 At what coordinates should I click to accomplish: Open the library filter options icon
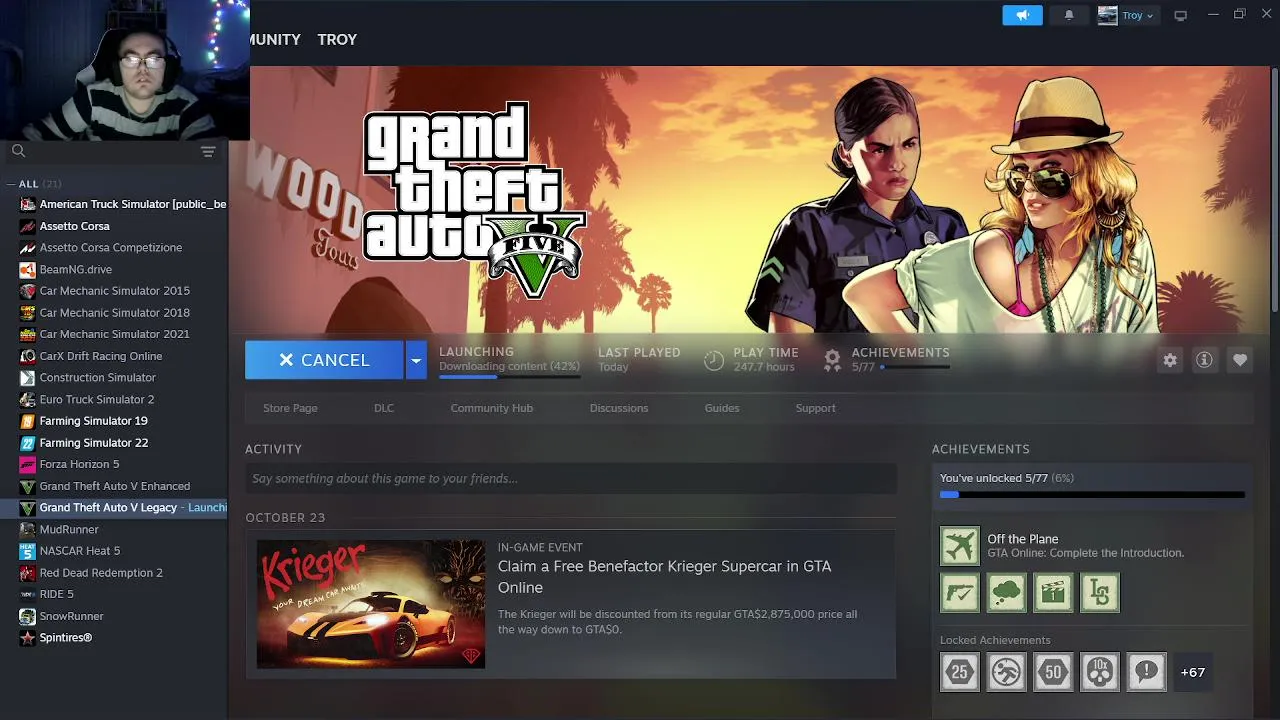click(208, 151)
